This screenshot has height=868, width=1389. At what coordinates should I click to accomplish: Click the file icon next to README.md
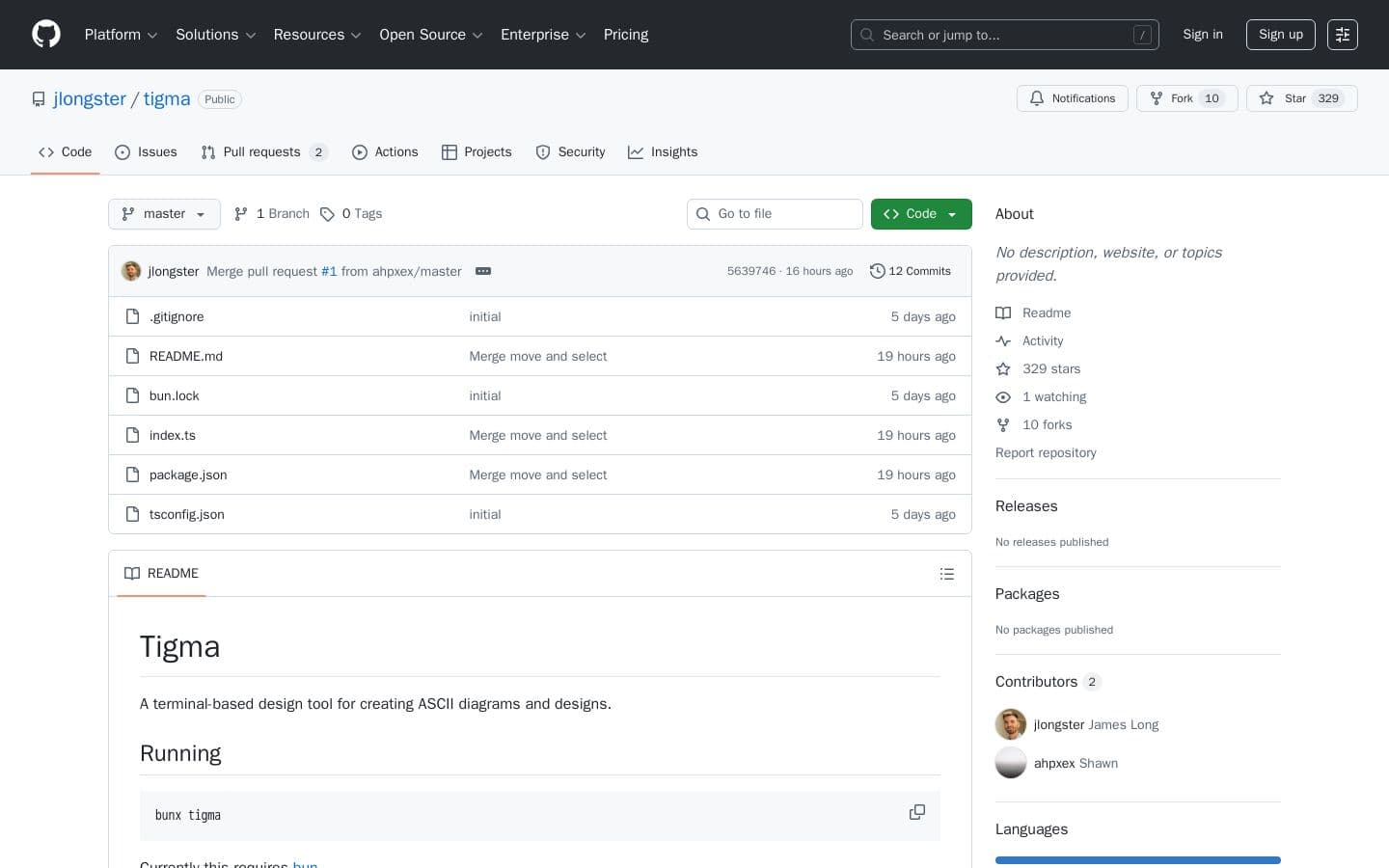(133, 356)
